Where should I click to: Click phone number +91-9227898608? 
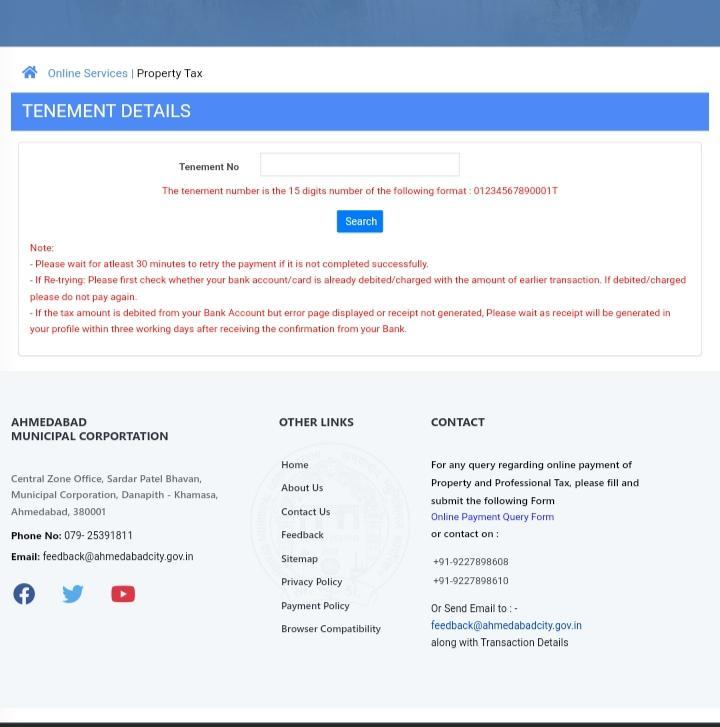(471, 562)
